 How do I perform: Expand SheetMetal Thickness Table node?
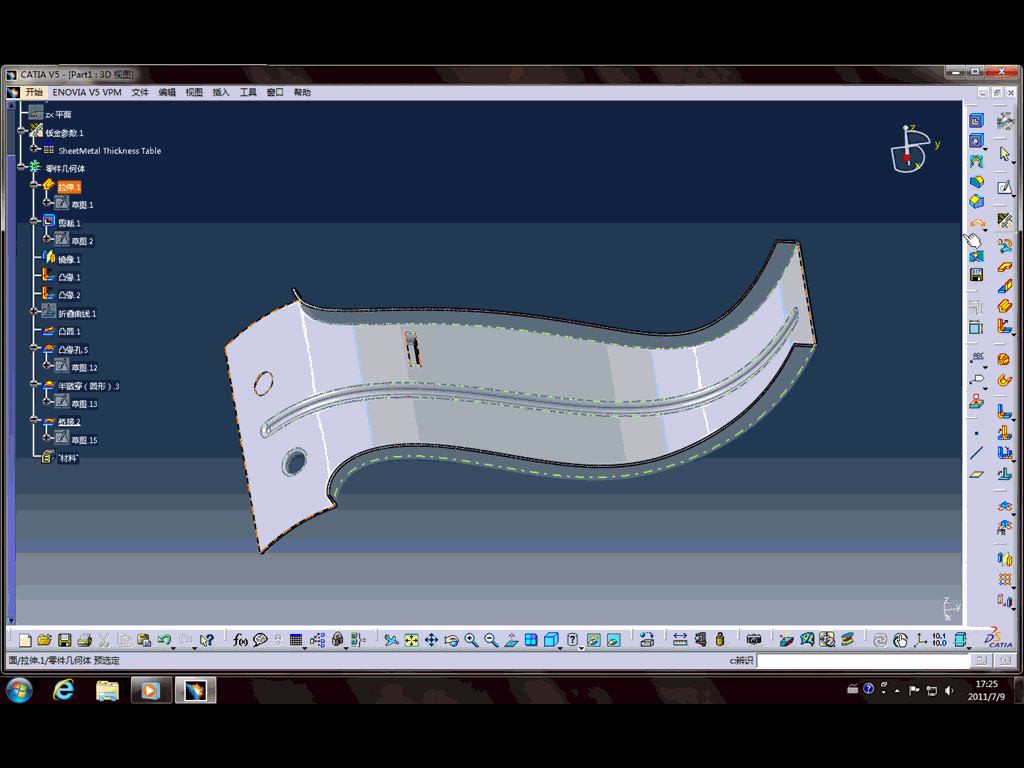[x=34, y=149]
